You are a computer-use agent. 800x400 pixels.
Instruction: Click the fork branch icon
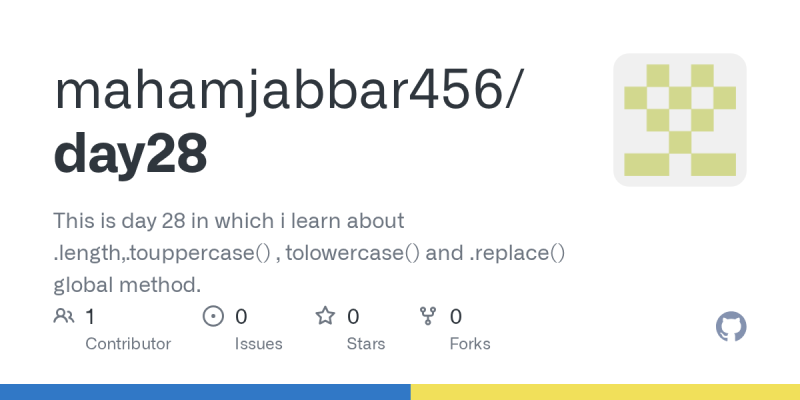point(428,316)
